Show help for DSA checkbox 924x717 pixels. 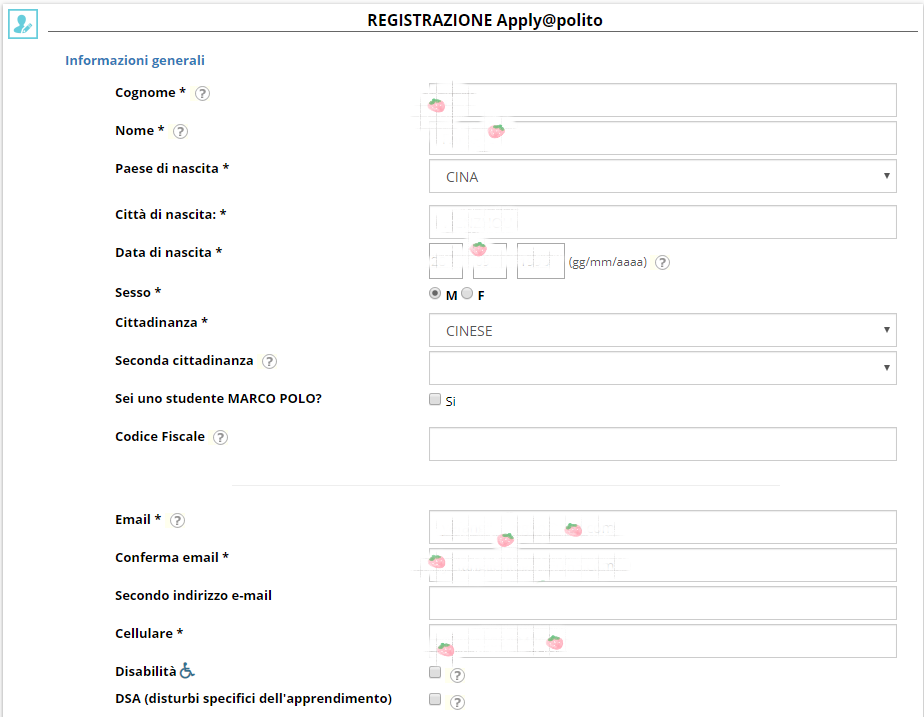tap(458, 702)
